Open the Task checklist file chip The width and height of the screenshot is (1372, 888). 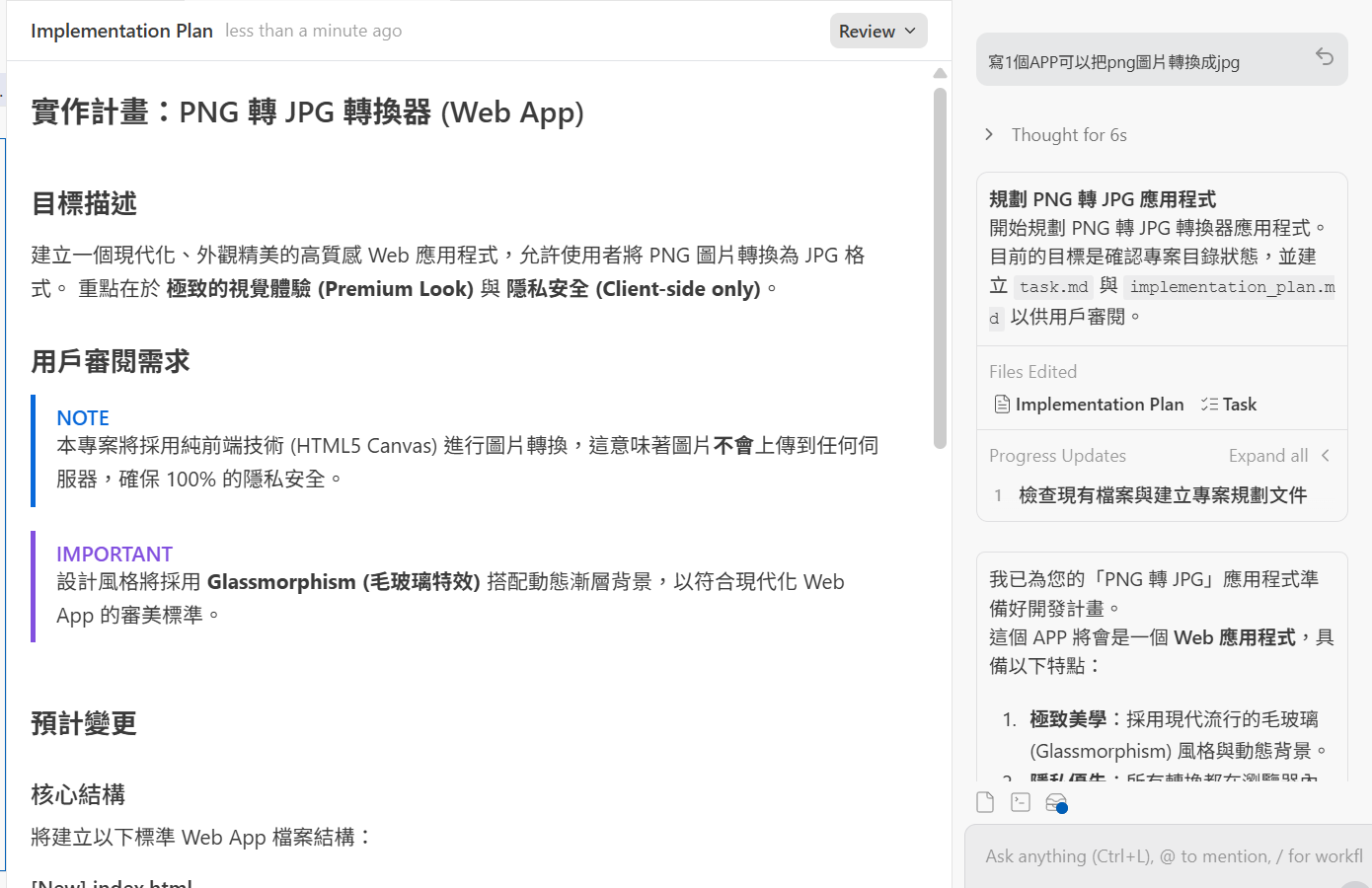(x=1229, y=405)
